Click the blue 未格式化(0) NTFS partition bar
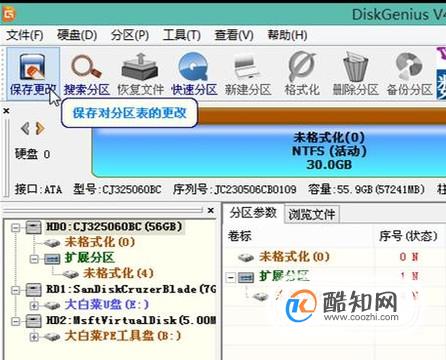 pyautogui.click(x=269, y=151)
